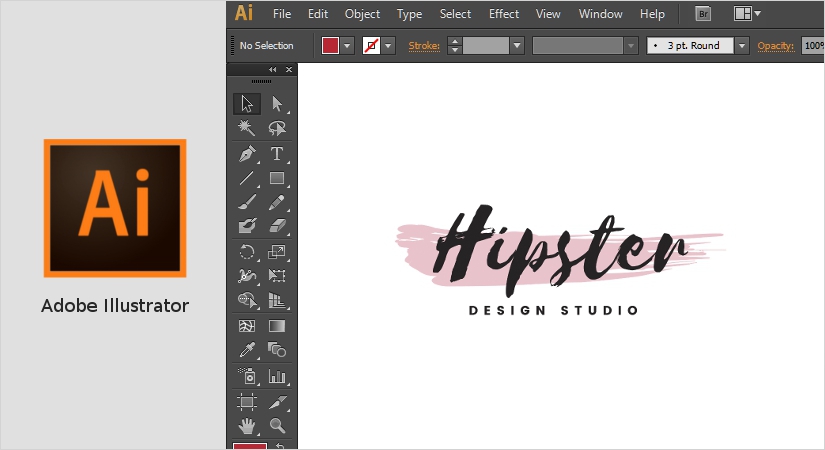Image resolution: width=825 pixels, height=450 pixels.
Task: Open the Object menu
Action: coord(362,14)
